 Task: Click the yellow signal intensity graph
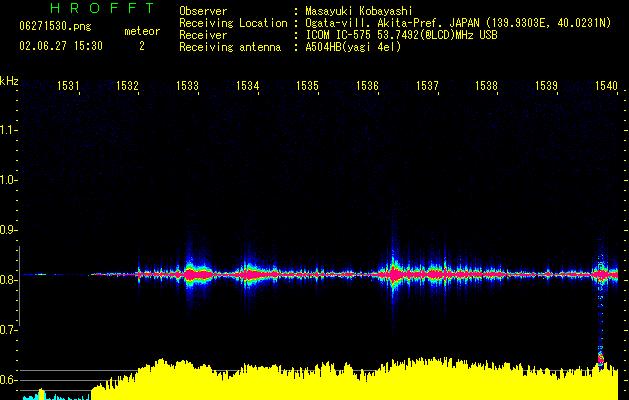(355, 379)
